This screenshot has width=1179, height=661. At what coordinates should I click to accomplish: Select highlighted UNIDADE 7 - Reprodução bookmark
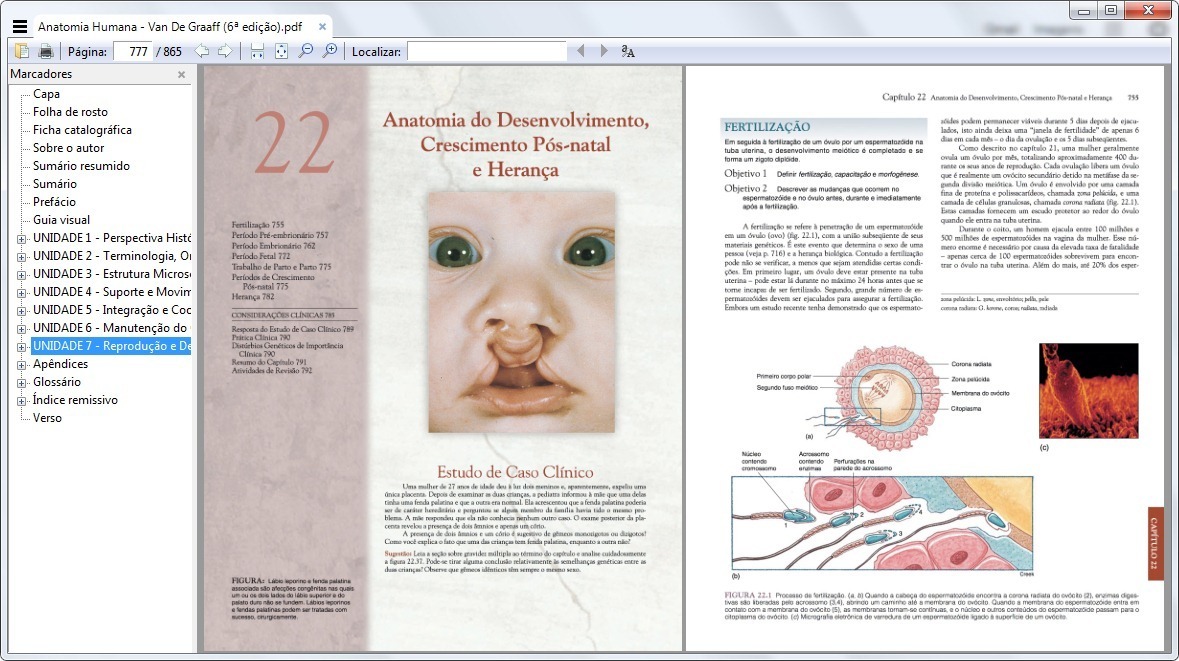111,346
